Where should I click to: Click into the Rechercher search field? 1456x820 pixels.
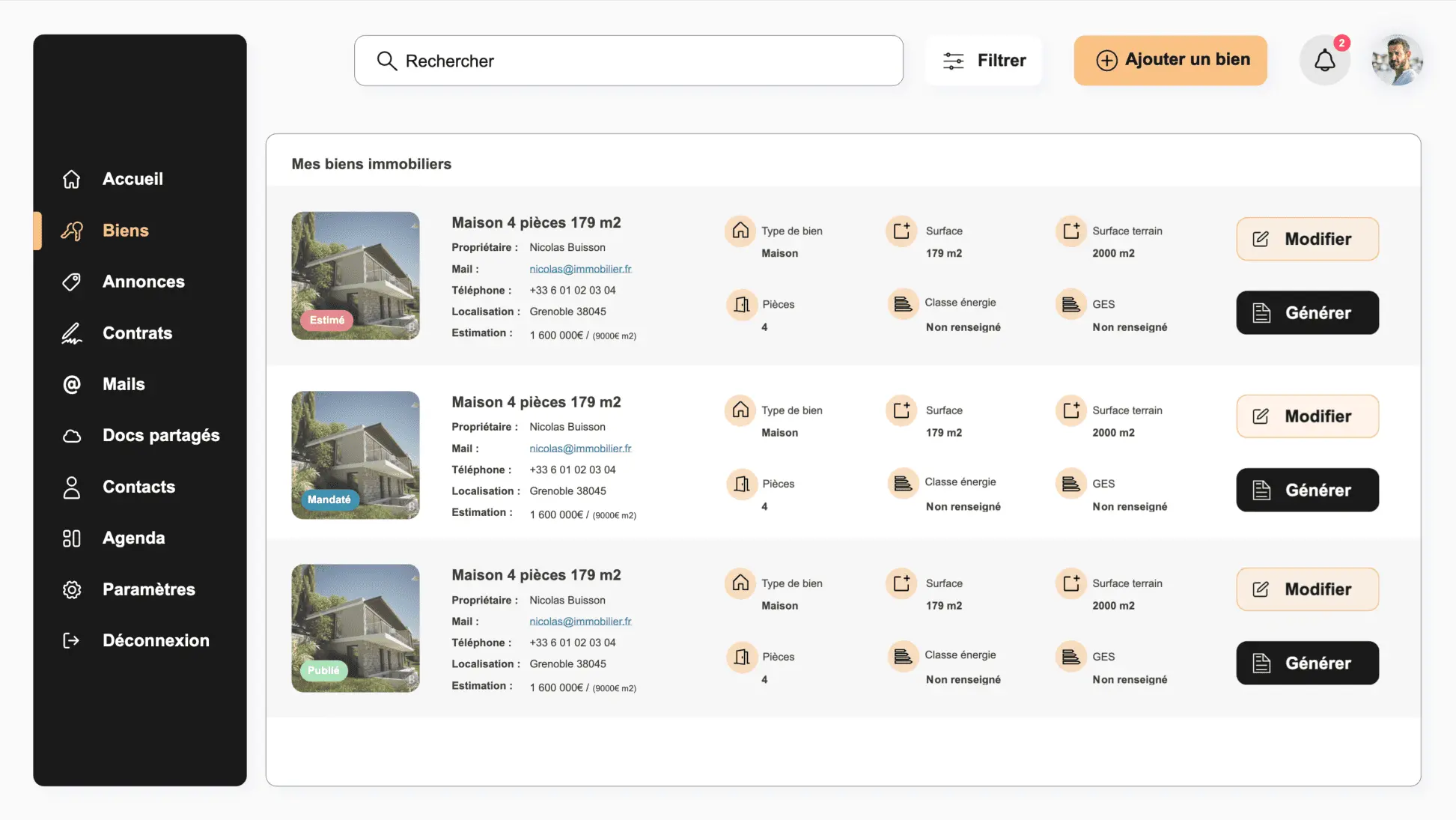click(x=629, y=61)
